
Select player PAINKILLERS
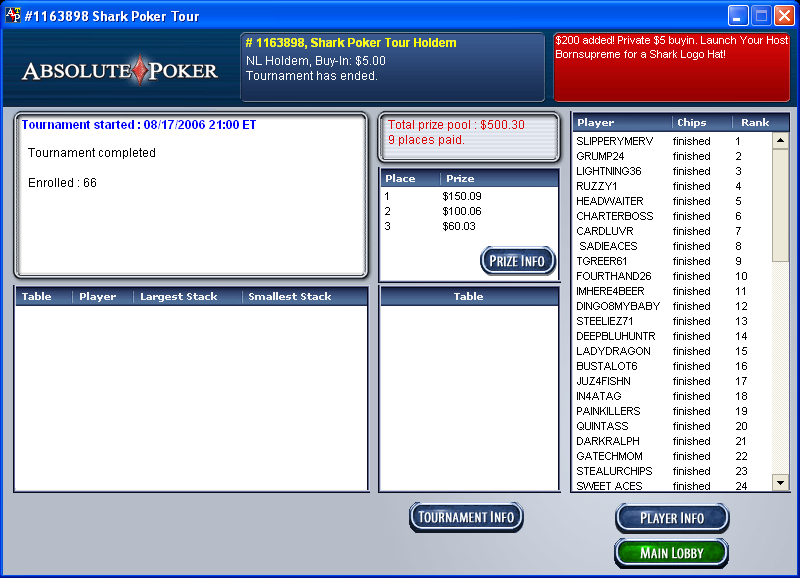click(x=672, y=411)
